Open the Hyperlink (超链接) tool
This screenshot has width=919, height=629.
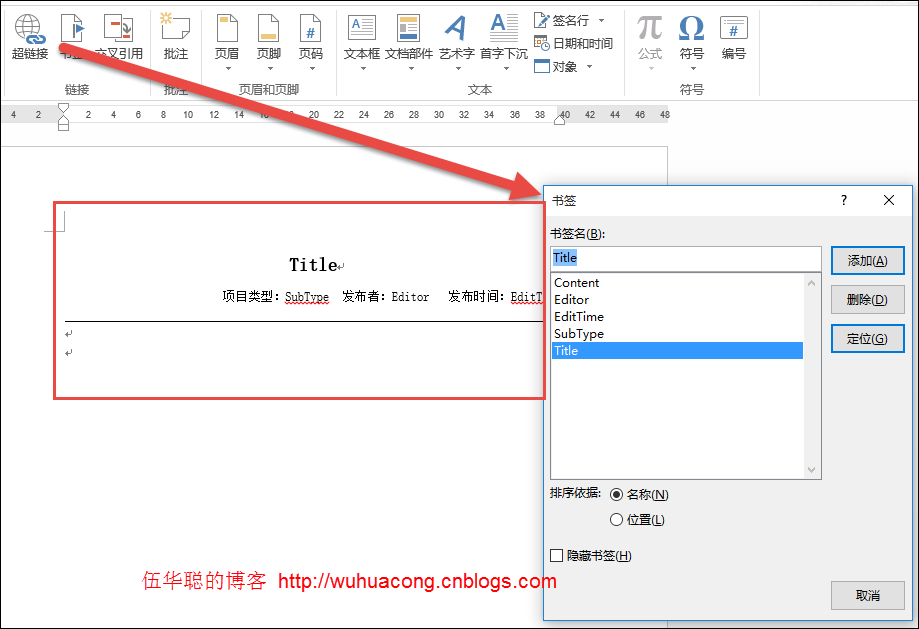[29, 37]
